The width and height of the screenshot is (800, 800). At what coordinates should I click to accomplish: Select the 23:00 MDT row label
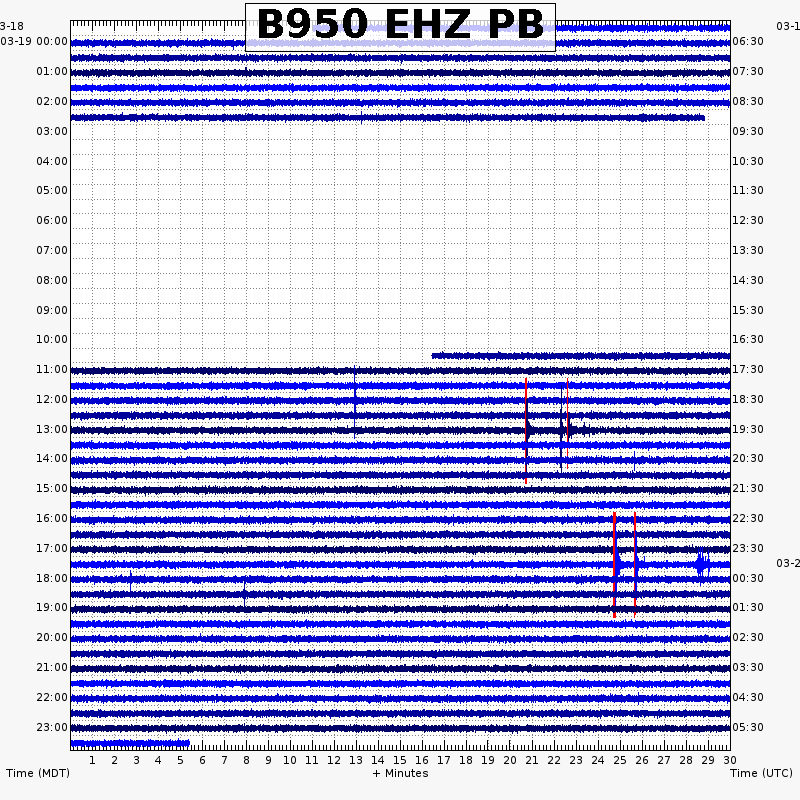tap(52, 727)
